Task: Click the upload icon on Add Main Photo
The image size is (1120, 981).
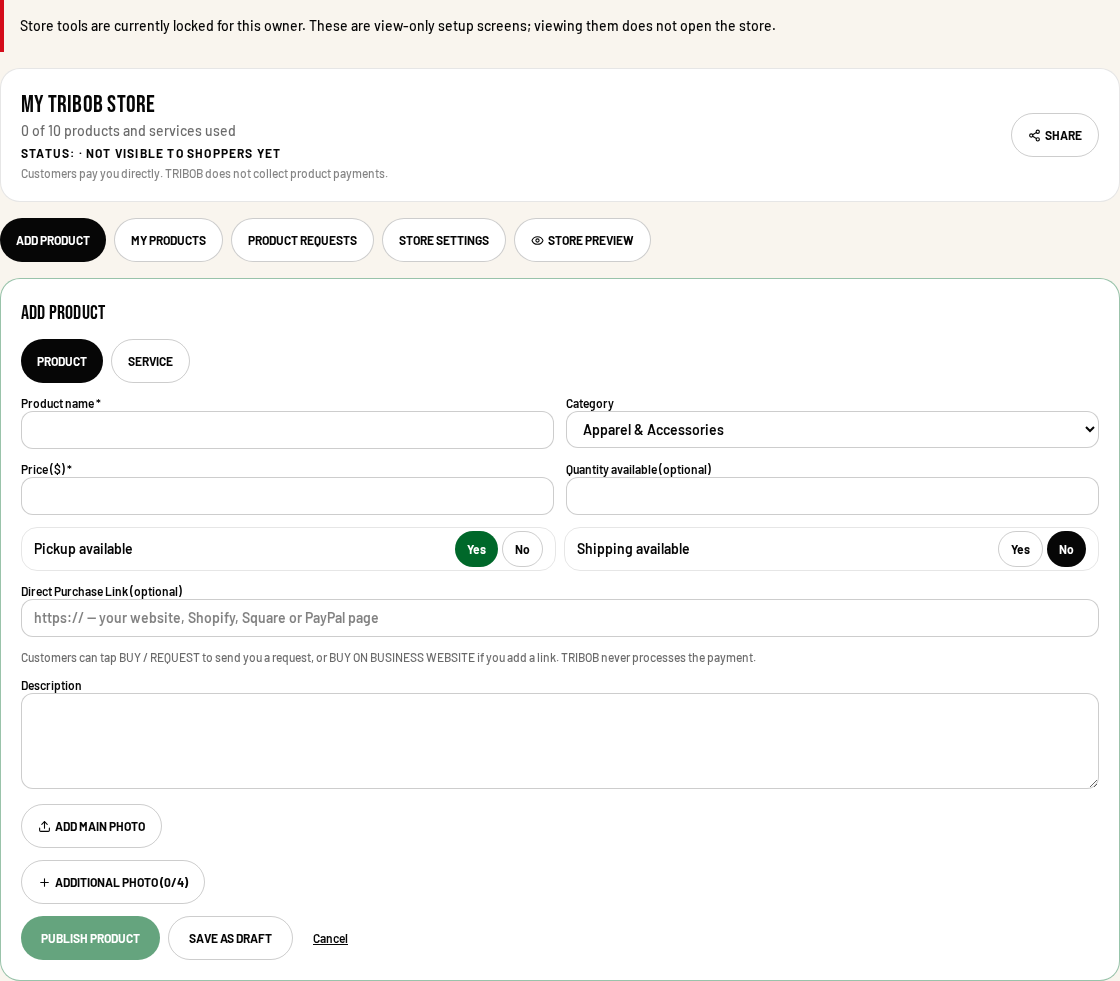Action: pos(44,827)
